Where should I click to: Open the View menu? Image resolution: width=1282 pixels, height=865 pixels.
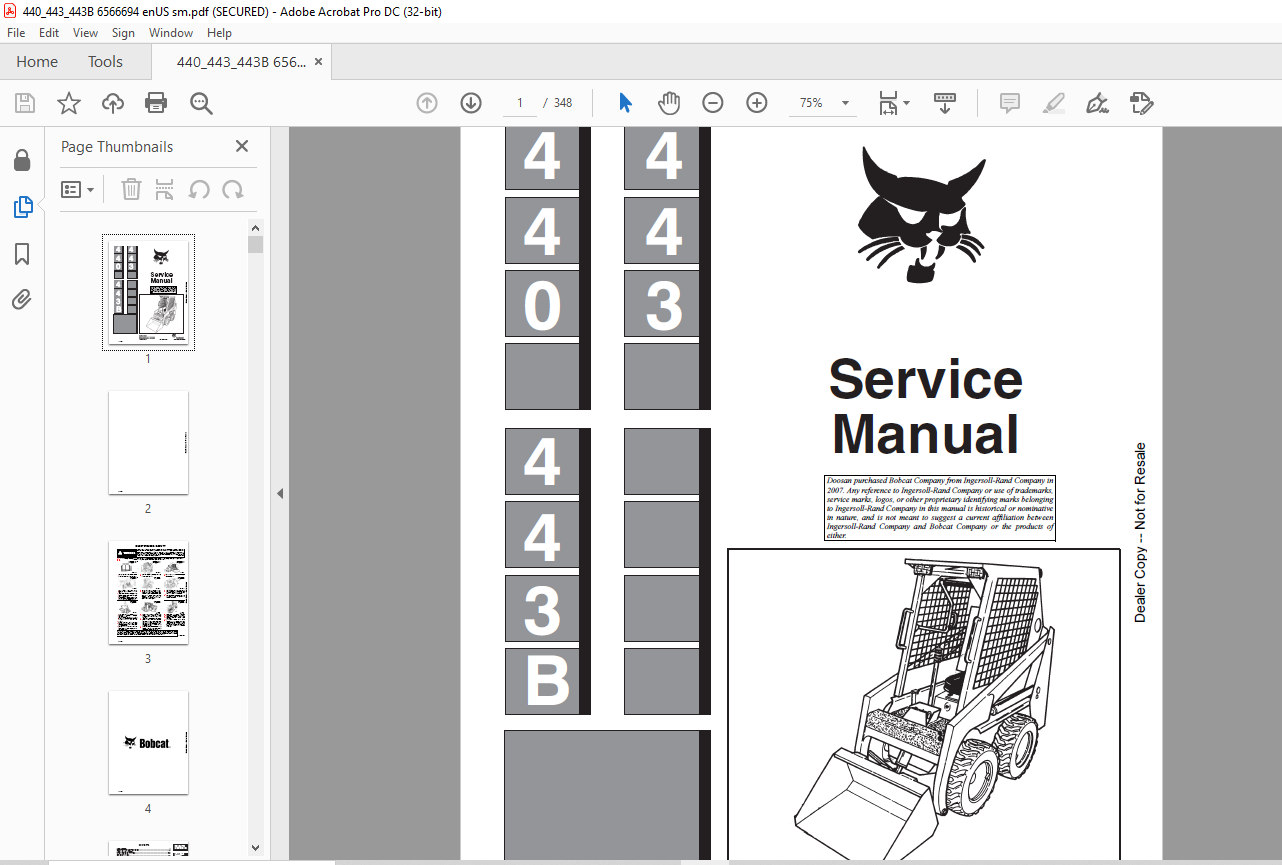pos(85,33)
